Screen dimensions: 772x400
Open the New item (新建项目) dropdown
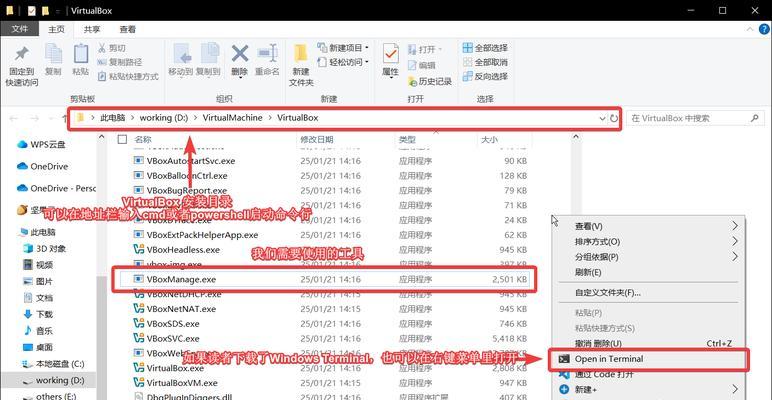coord(343,48)
